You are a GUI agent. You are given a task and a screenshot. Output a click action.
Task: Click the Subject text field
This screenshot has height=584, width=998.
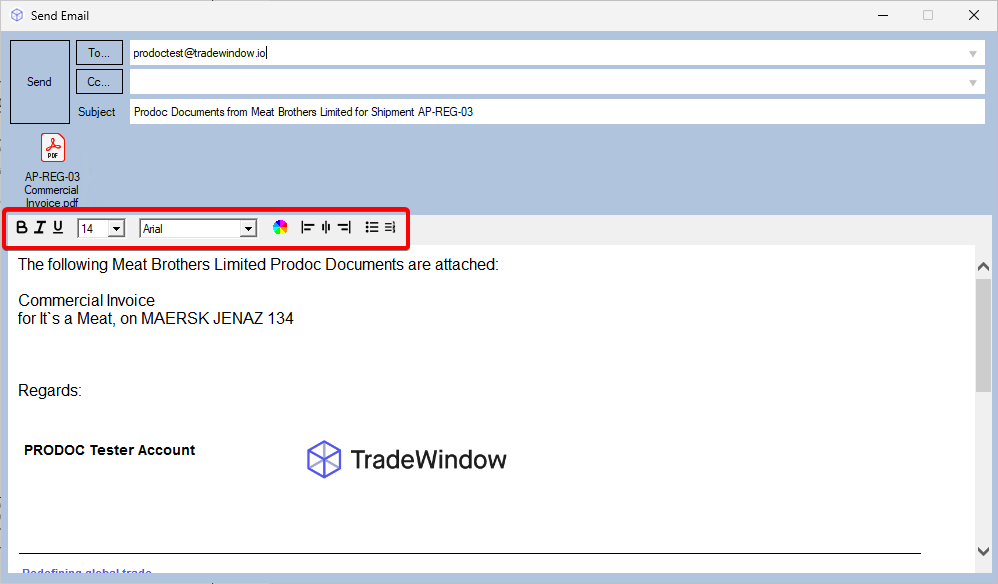(x=557, y=112)
